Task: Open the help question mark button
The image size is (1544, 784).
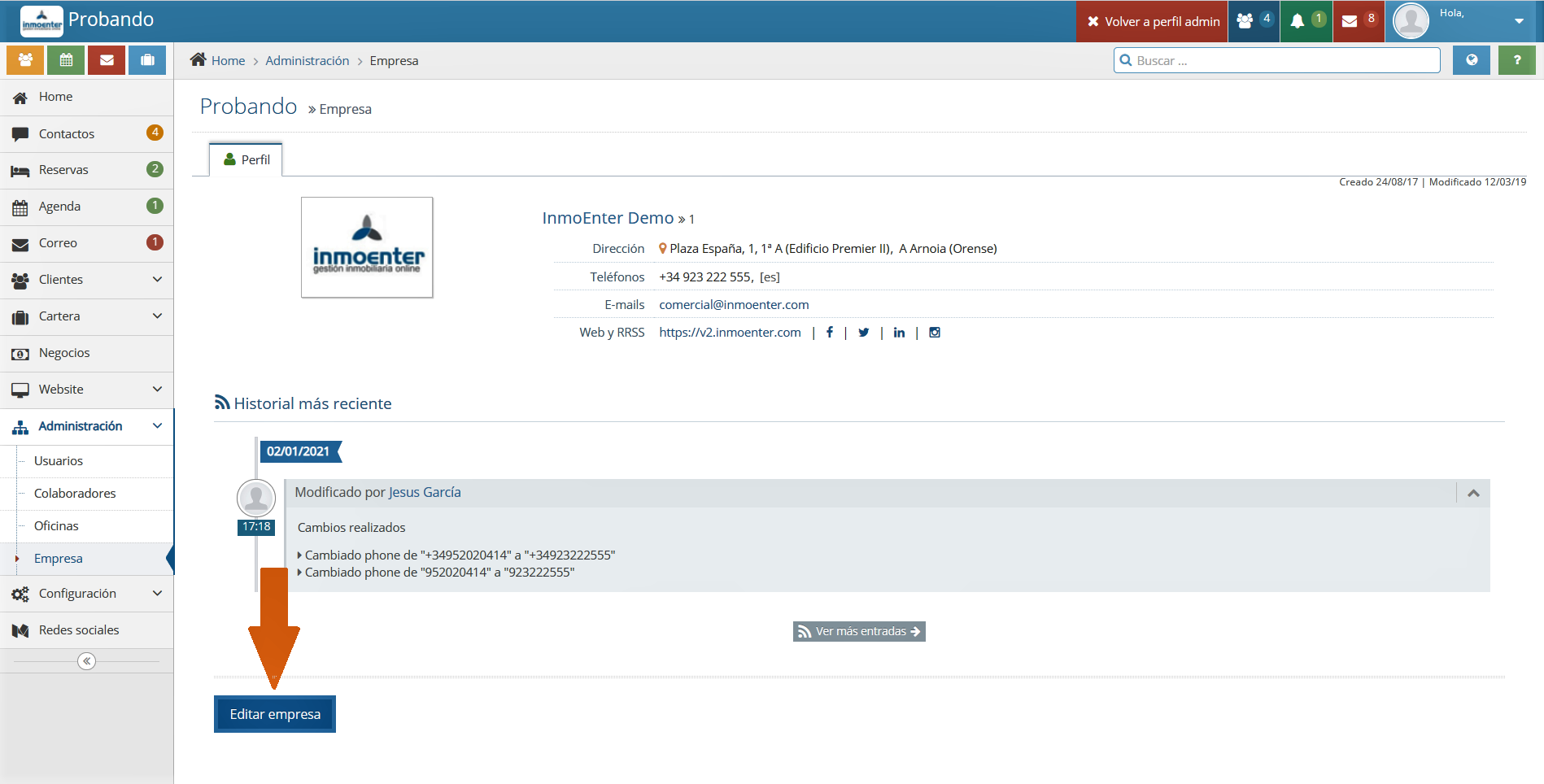Action: pyautogui.click(x=1516, y=60)
